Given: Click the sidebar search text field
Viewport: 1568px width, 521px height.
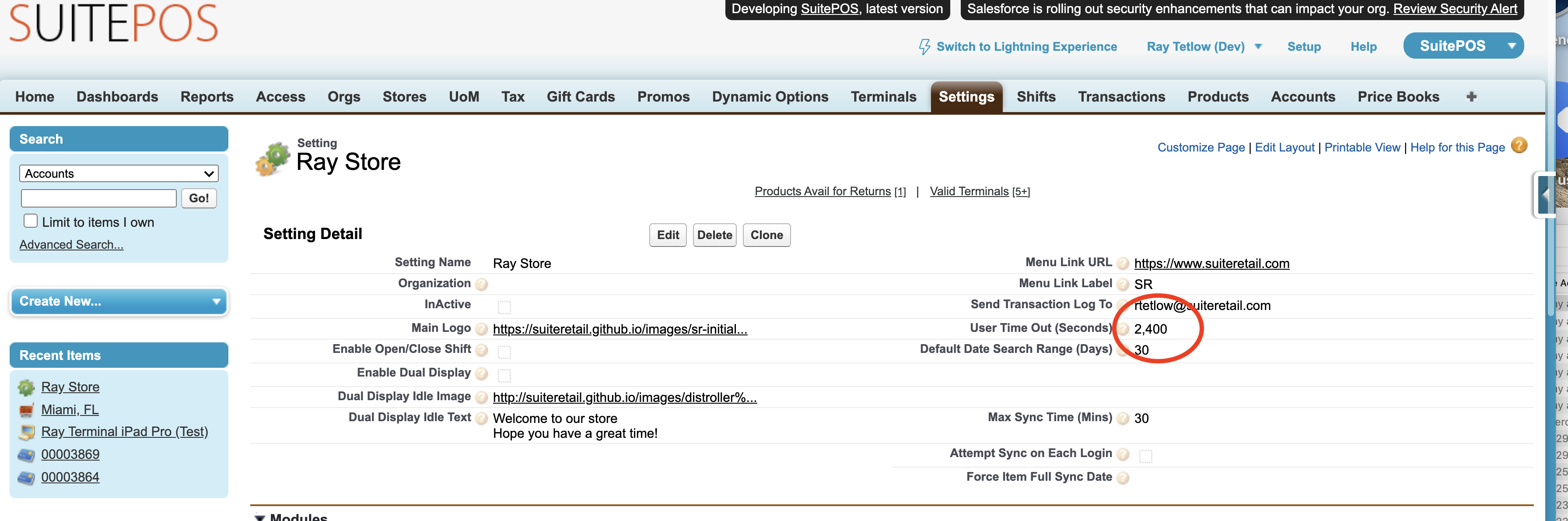Looking at the screenshot, I should 98,198.
